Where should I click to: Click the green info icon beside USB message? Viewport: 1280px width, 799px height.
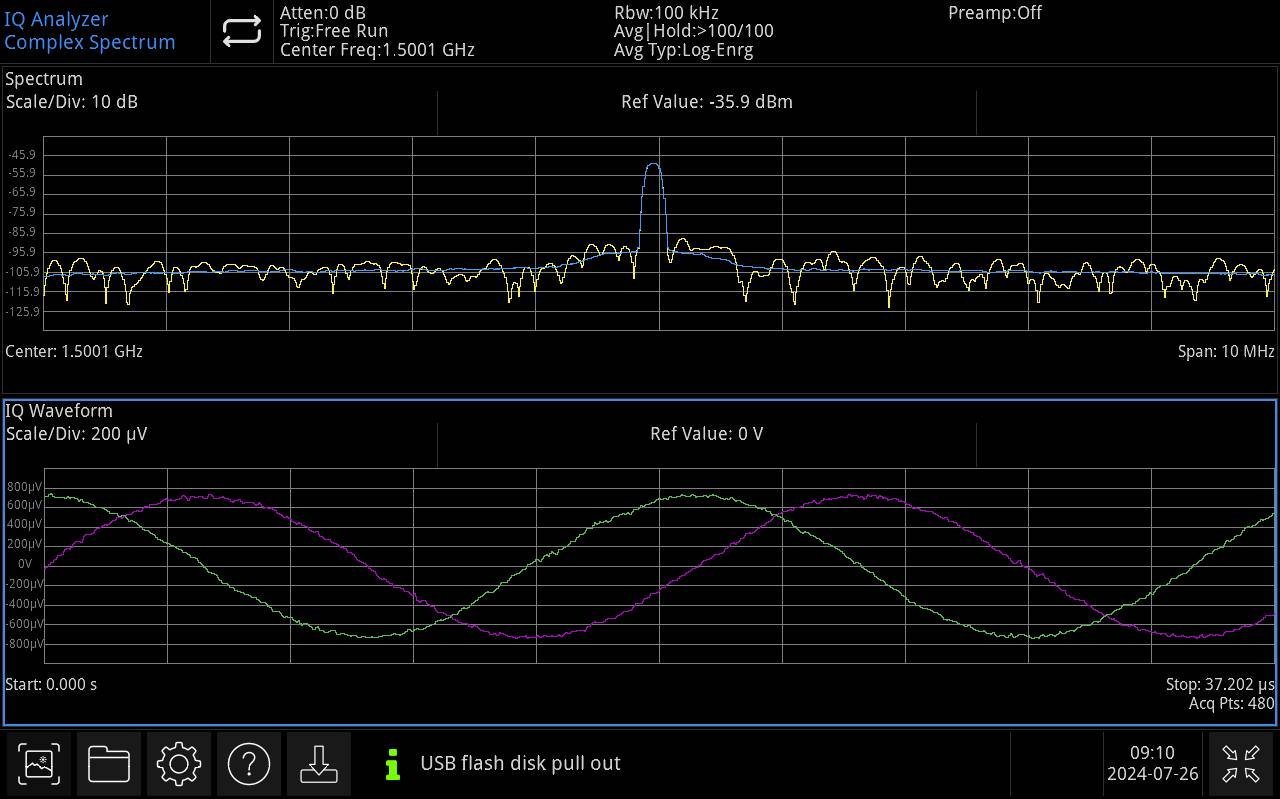click(x=391, y=763)
